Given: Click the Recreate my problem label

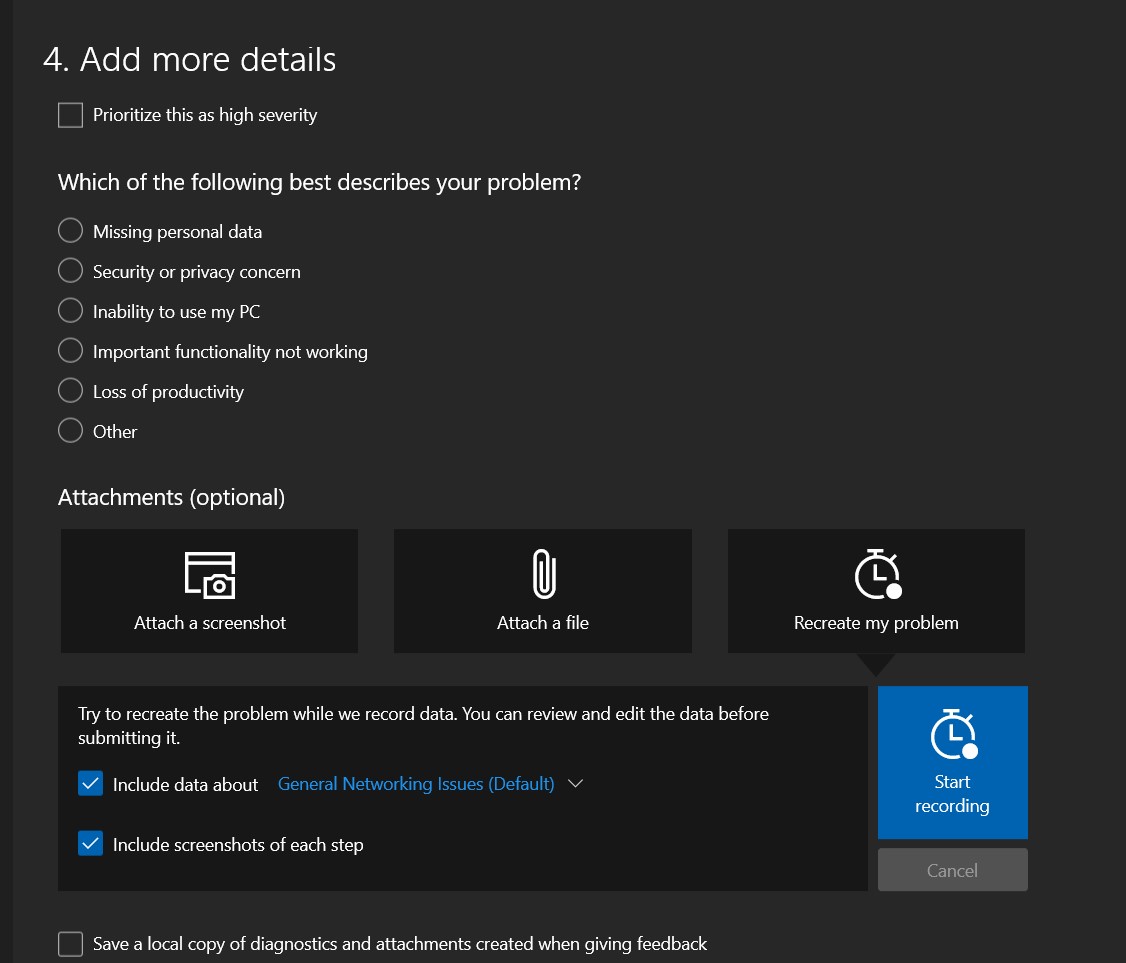Looking at the screenshot, I should (x=876, y=623).
